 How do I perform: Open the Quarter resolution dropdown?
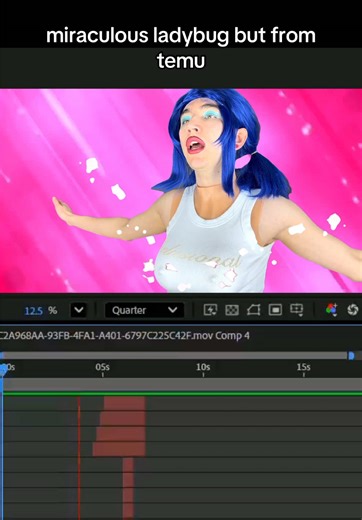pyautogui.click(x=144, y=310)
